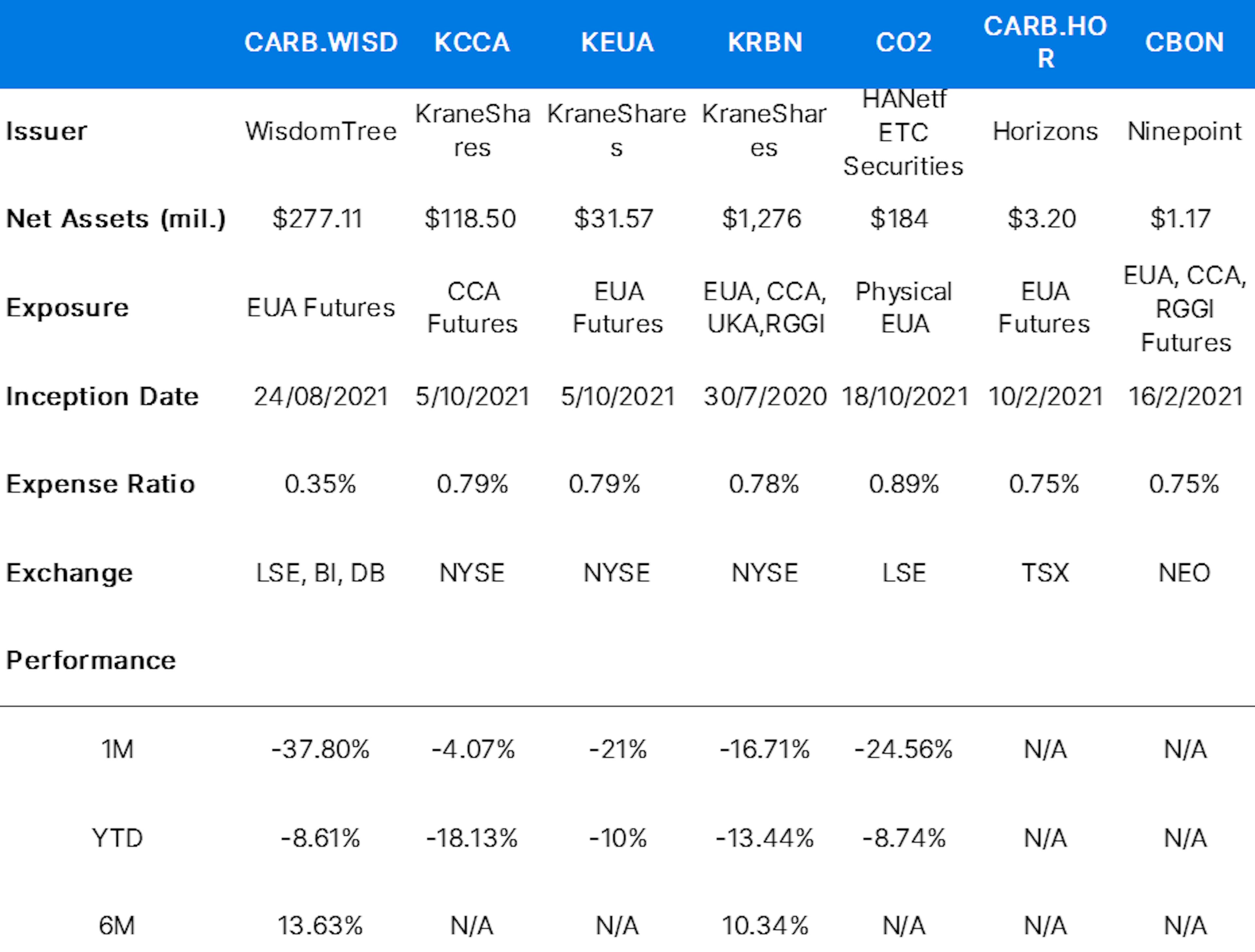Click the 13.63% 6M performance value
The height and width of the screenshot is (952, 1255).
point(321,927)
